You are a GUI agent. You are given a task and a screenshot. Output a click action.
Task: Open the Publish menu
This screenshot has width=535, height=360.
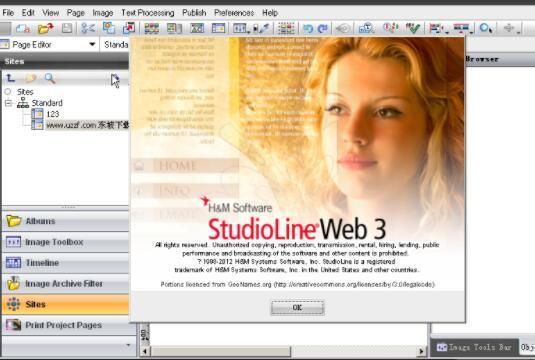pos(194,13)
